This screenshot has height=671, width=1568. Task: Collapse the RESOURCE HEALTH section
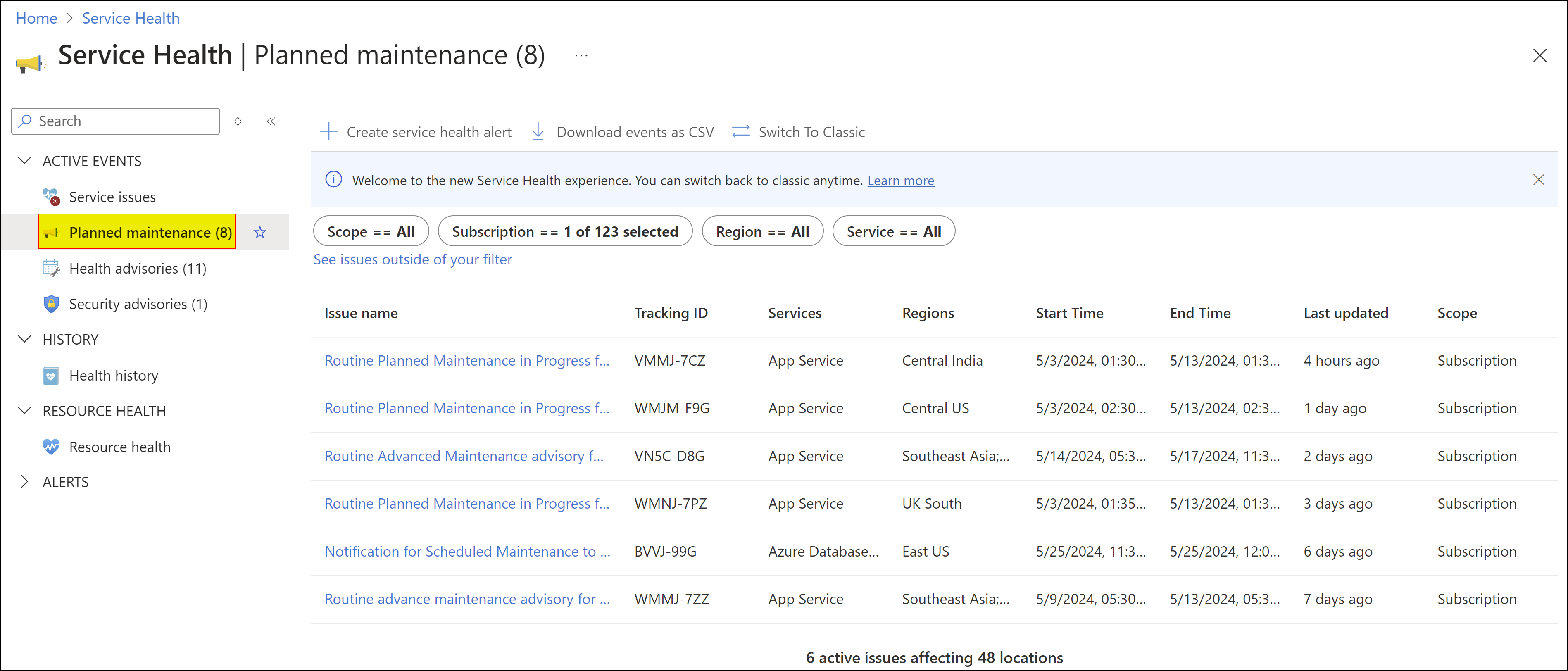coord(25,411)
